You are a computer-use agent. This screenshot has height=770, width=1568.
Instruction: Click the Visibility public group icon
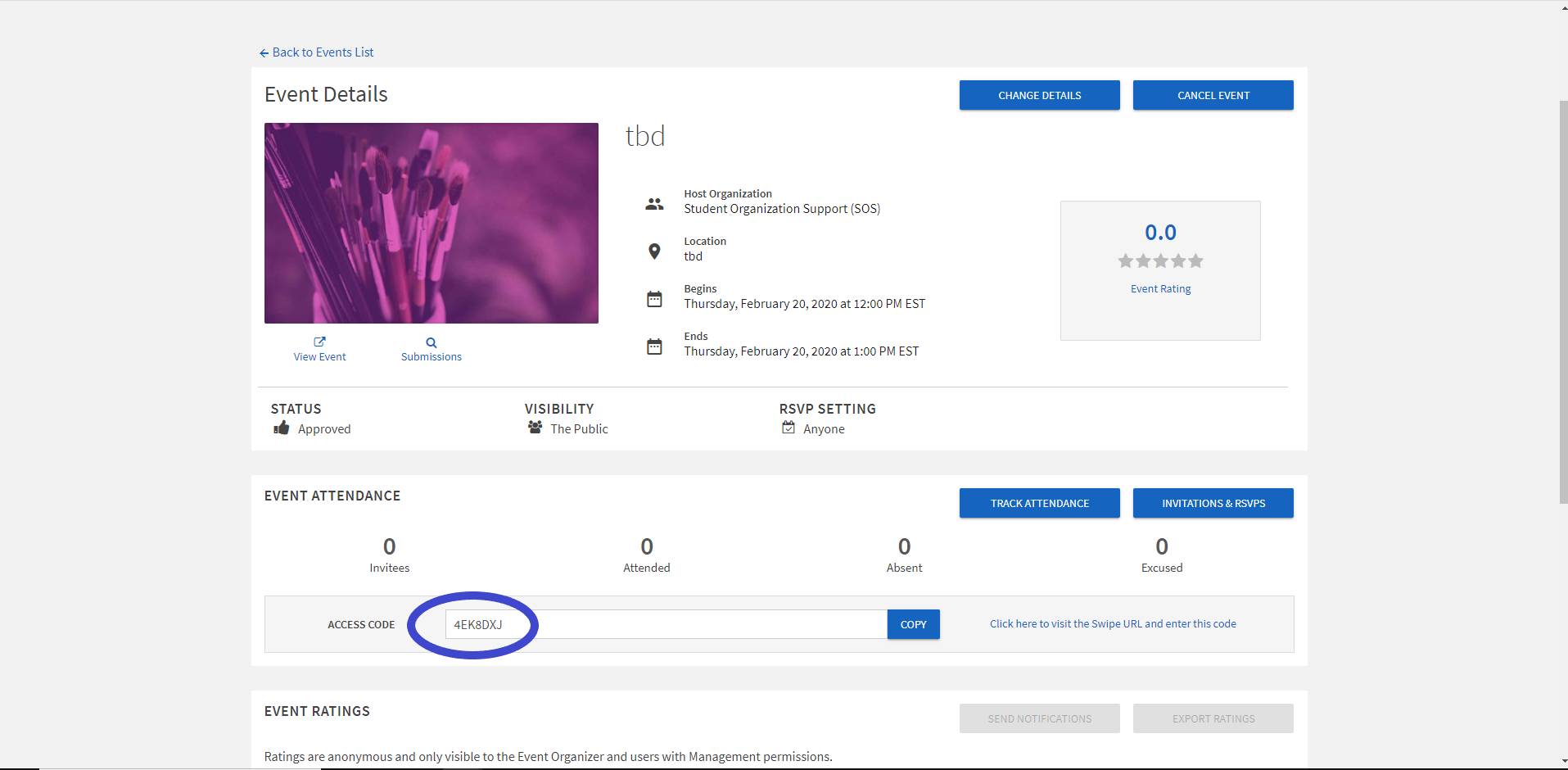535,428
